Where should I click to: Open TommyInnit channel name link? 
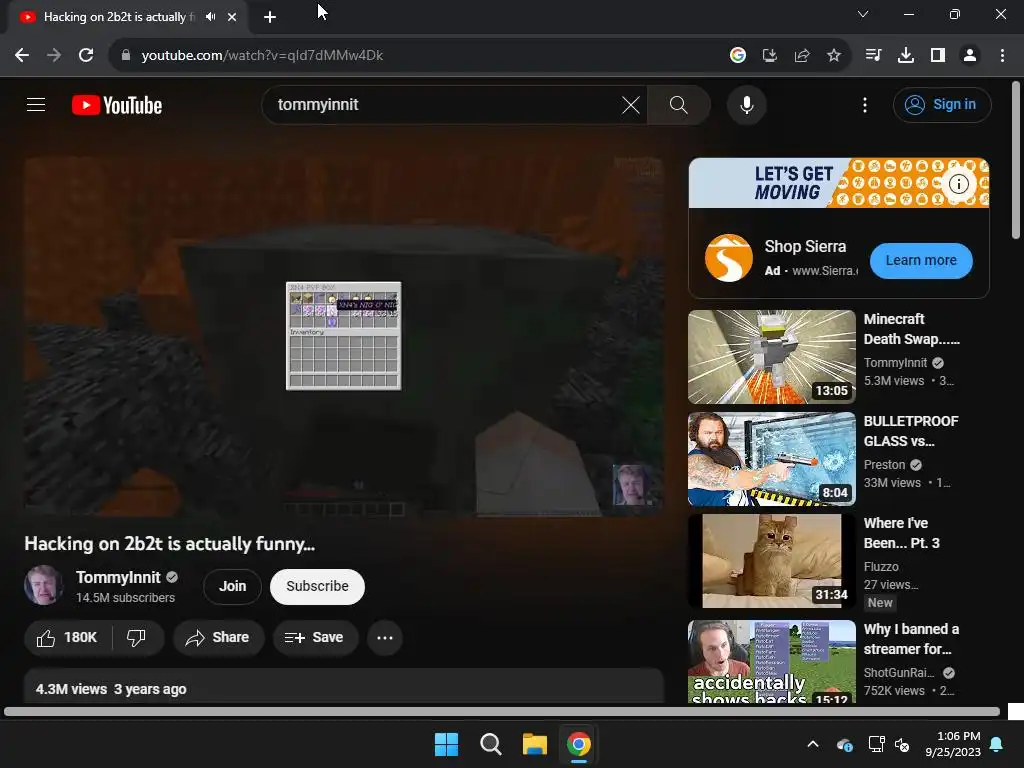point(118,577)
